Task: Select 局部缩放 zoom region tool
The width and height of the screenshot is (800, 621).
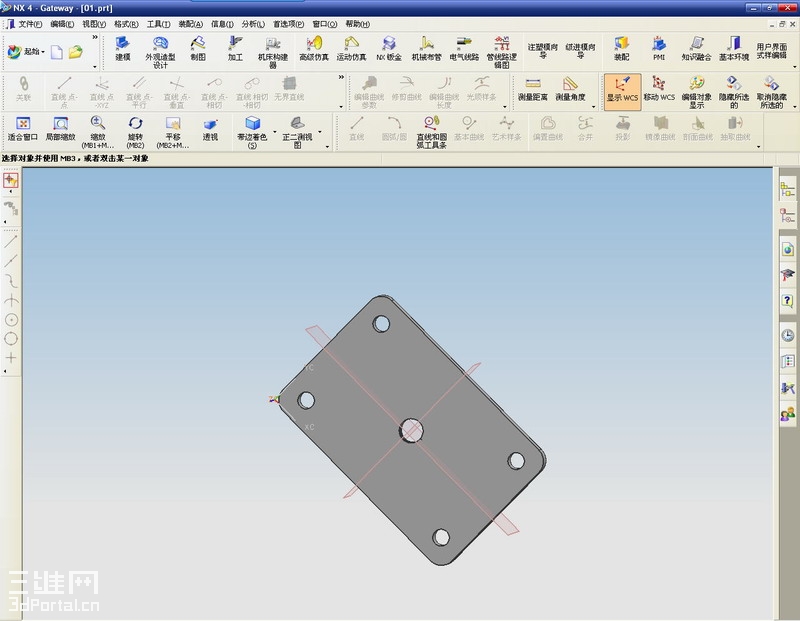Action: (x=61, y=130)
